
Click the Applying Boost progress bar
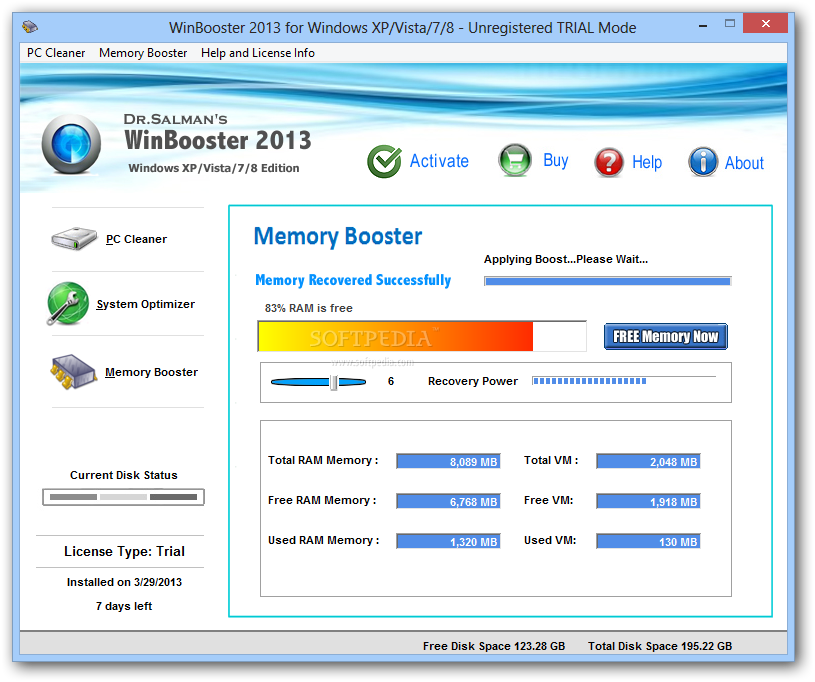click(608, 281)
